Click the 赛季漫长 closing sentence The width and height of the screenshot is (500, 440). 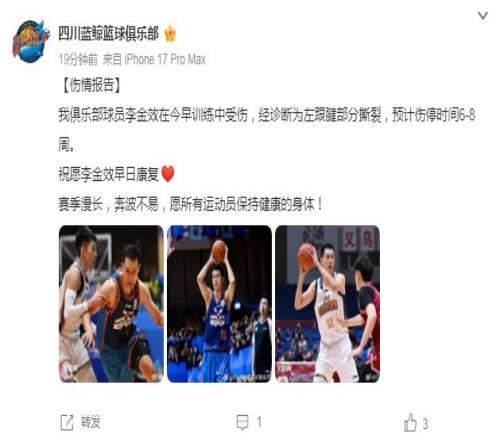(x=191, y=204)
